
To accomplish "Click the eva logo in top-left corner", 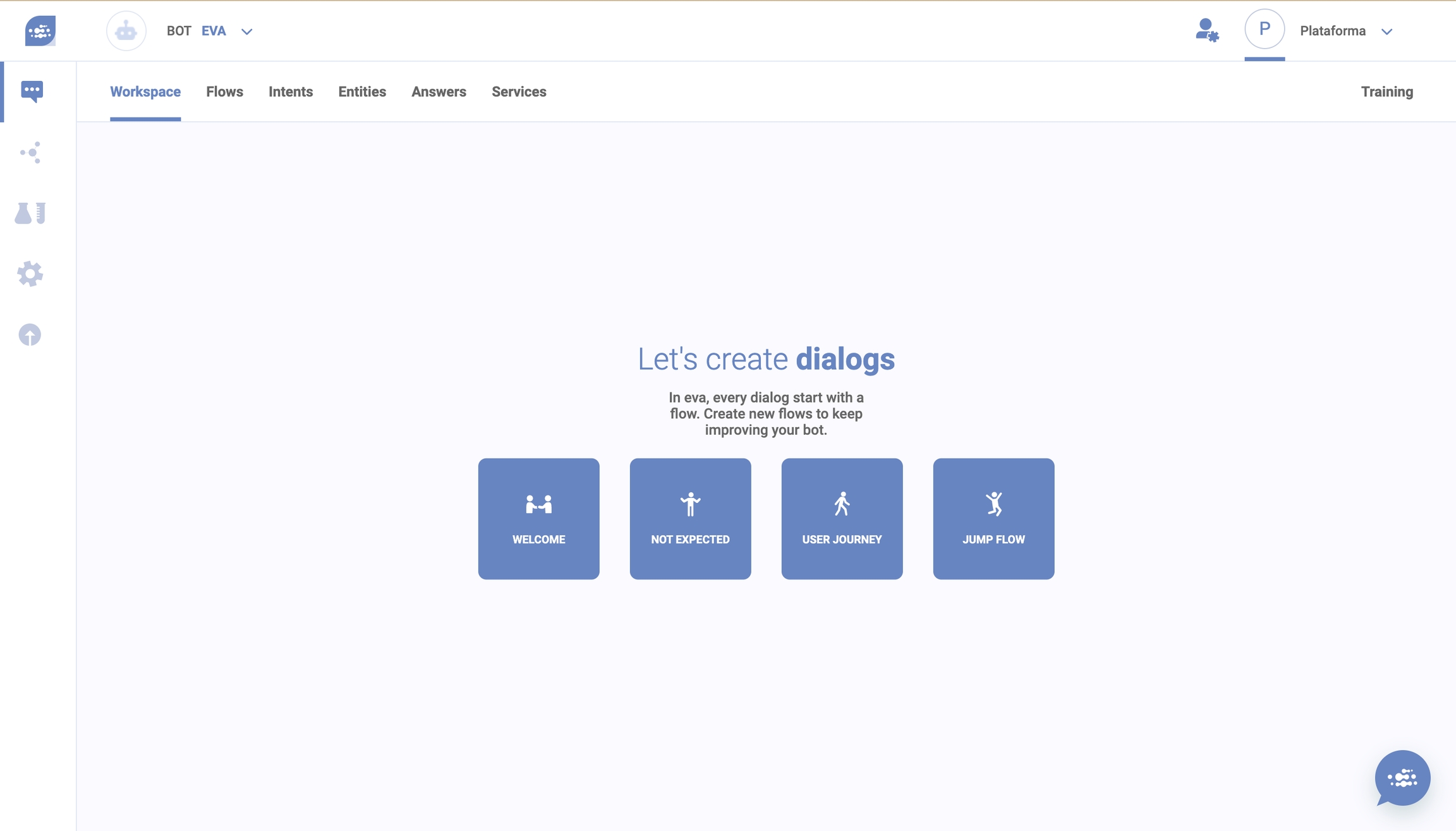I will [x=40, y=30].
